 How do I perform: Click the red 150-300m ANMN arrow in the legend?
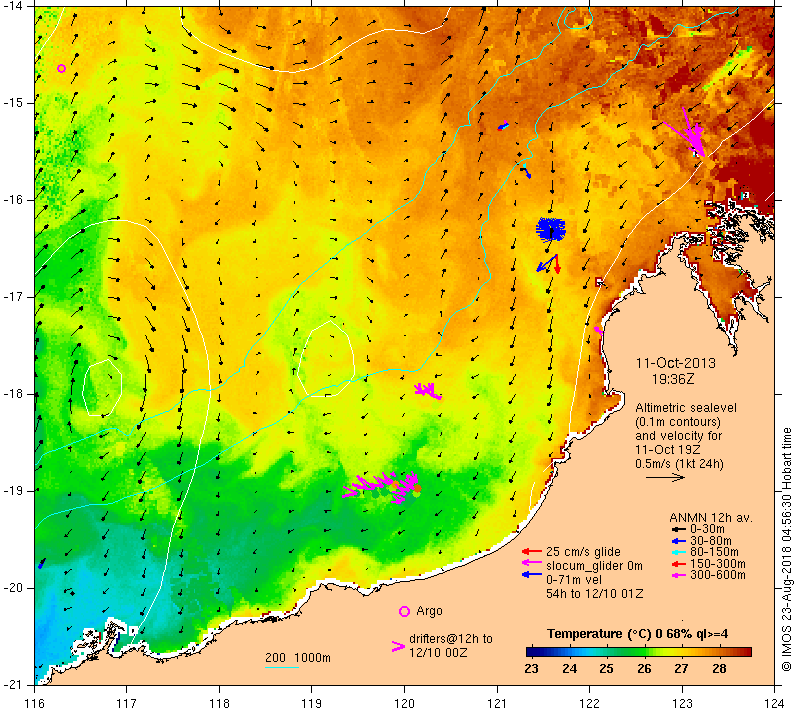click(679, 564)
